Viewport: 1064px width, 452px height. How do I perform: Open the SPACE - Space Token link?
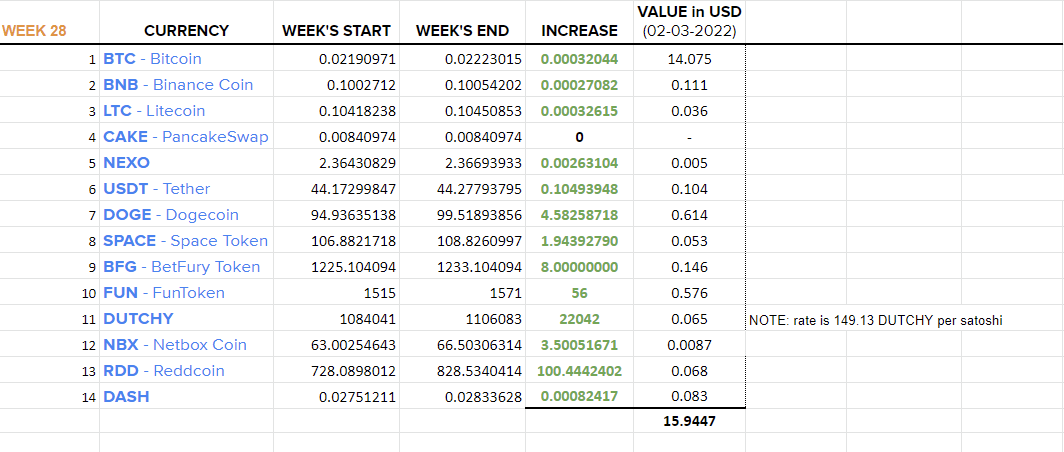pos(185,241)
